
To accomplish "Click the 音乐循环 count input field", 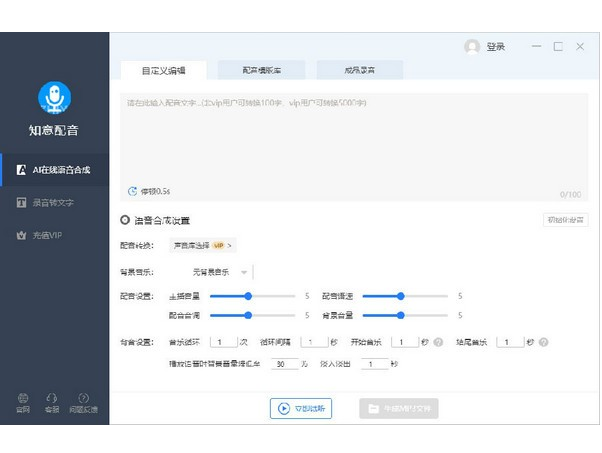I will click(223, 342).
